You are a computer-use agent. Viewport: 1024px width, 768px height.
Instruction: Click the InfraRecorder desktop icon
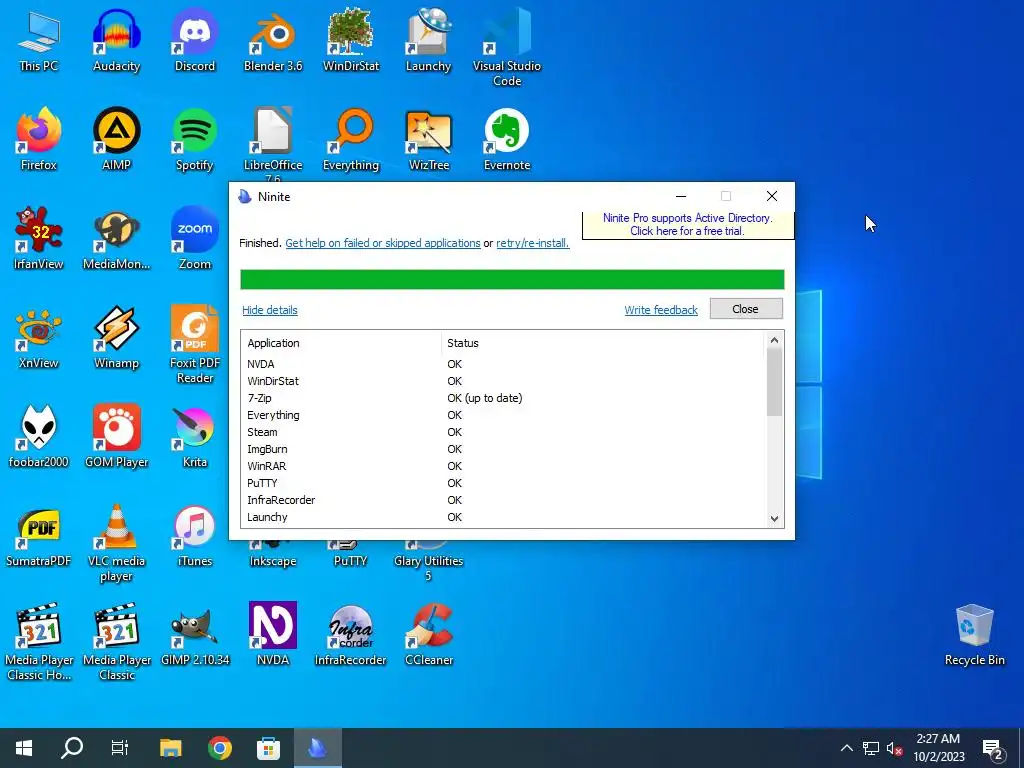click(351, 635)
